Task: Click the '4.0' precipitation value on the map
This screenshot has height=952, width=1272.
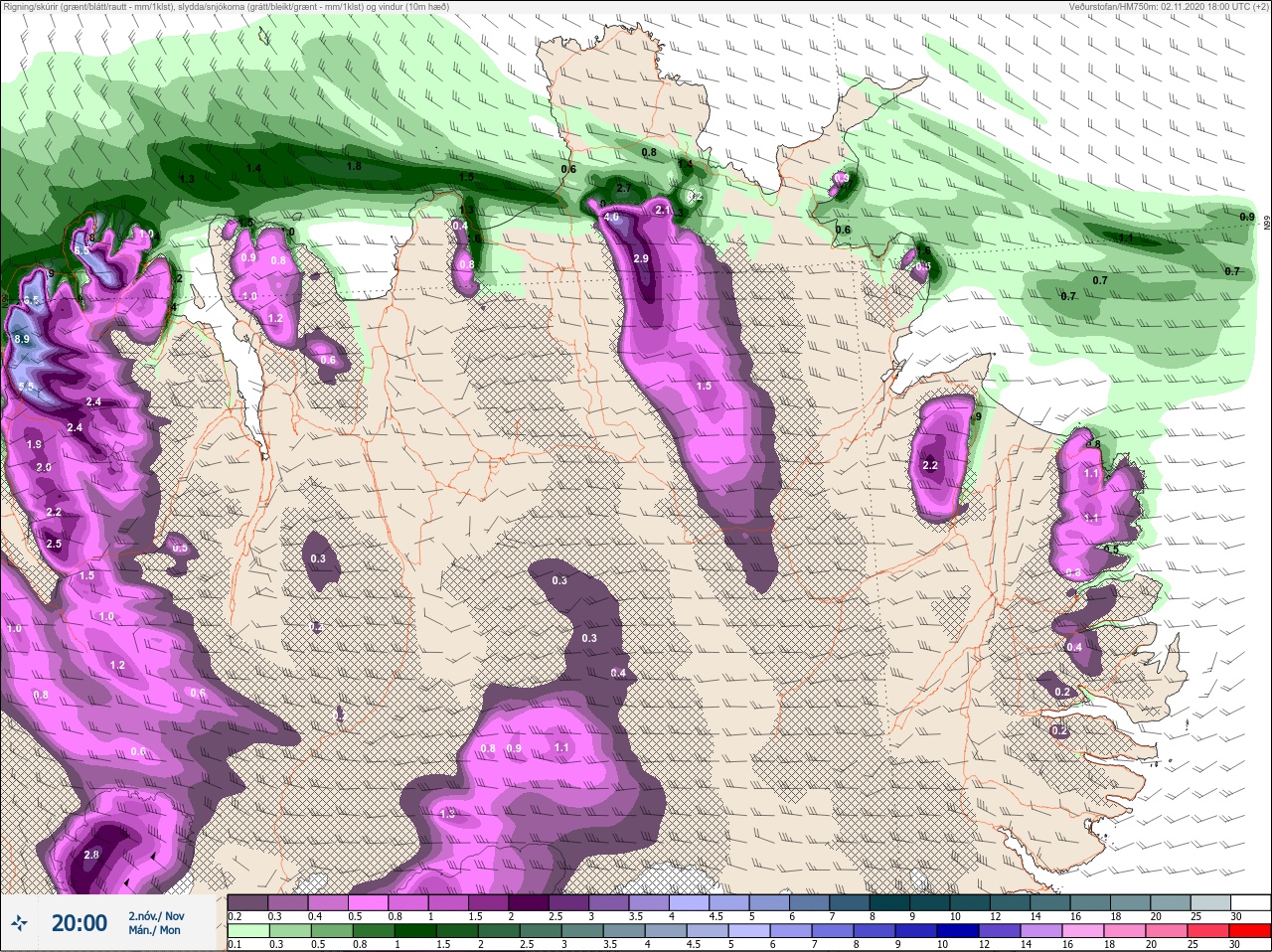Action: click(611, 217)
